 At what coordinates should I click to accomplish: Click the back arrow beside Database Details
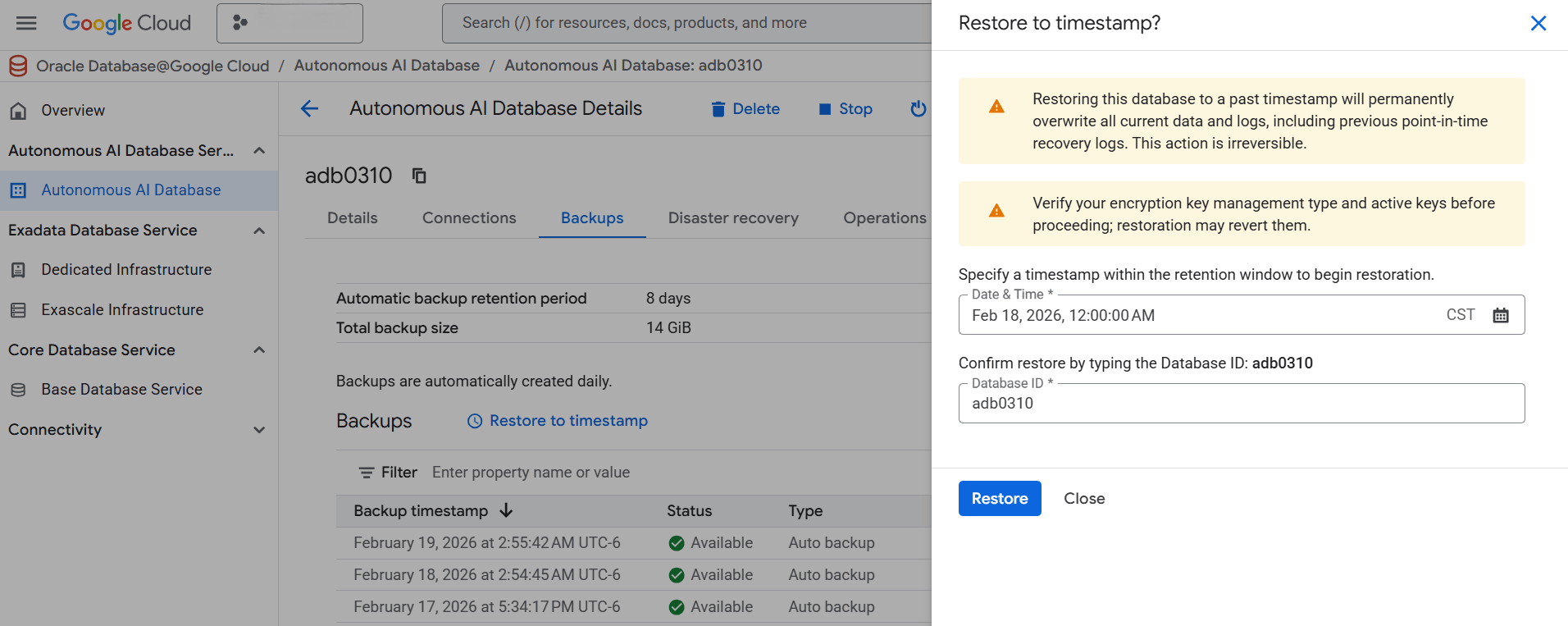[309, 108]
